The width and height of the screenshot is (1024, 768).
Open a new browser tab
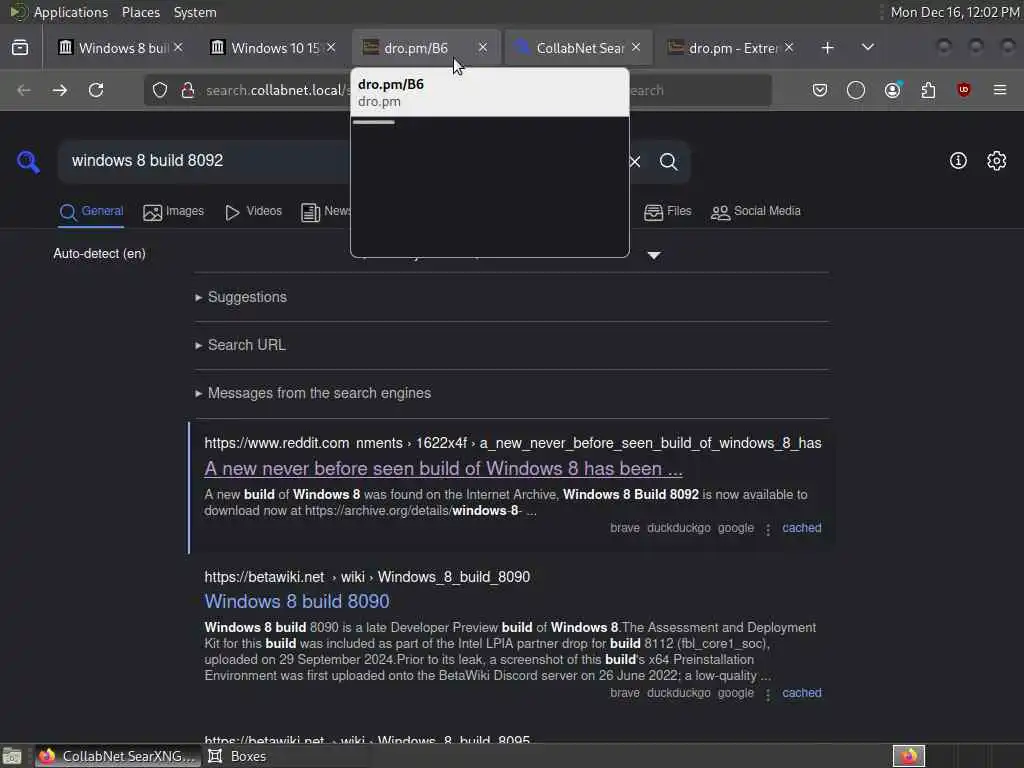827,48
